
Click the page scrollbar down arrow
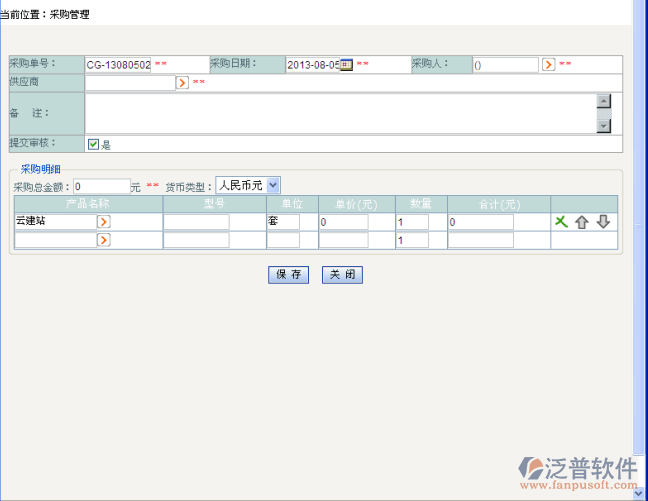click(638, 493)
